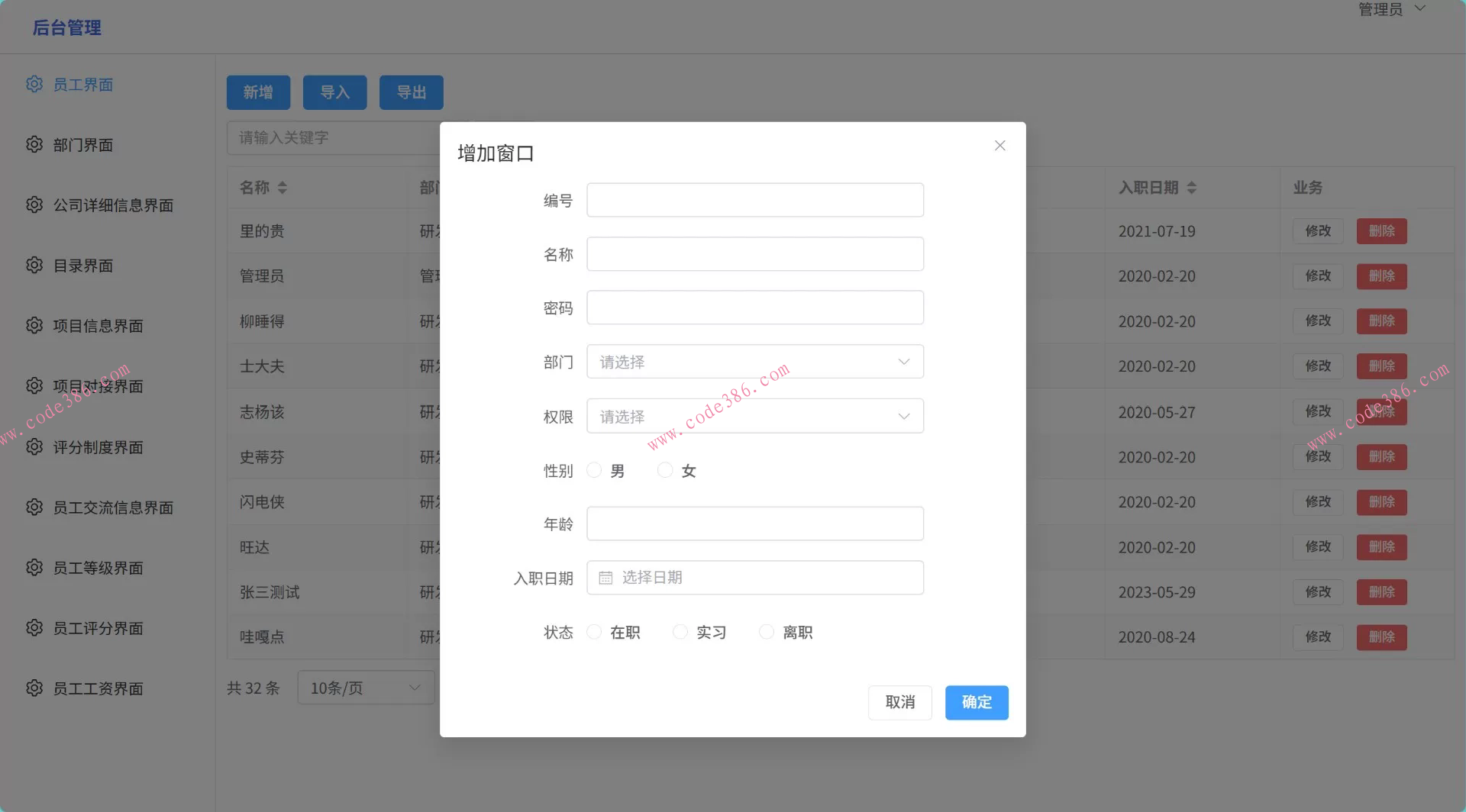The height and width of the screenshot is (812, 1466).
Task: Select the 离职 status radio button
Action: (766, 632)
